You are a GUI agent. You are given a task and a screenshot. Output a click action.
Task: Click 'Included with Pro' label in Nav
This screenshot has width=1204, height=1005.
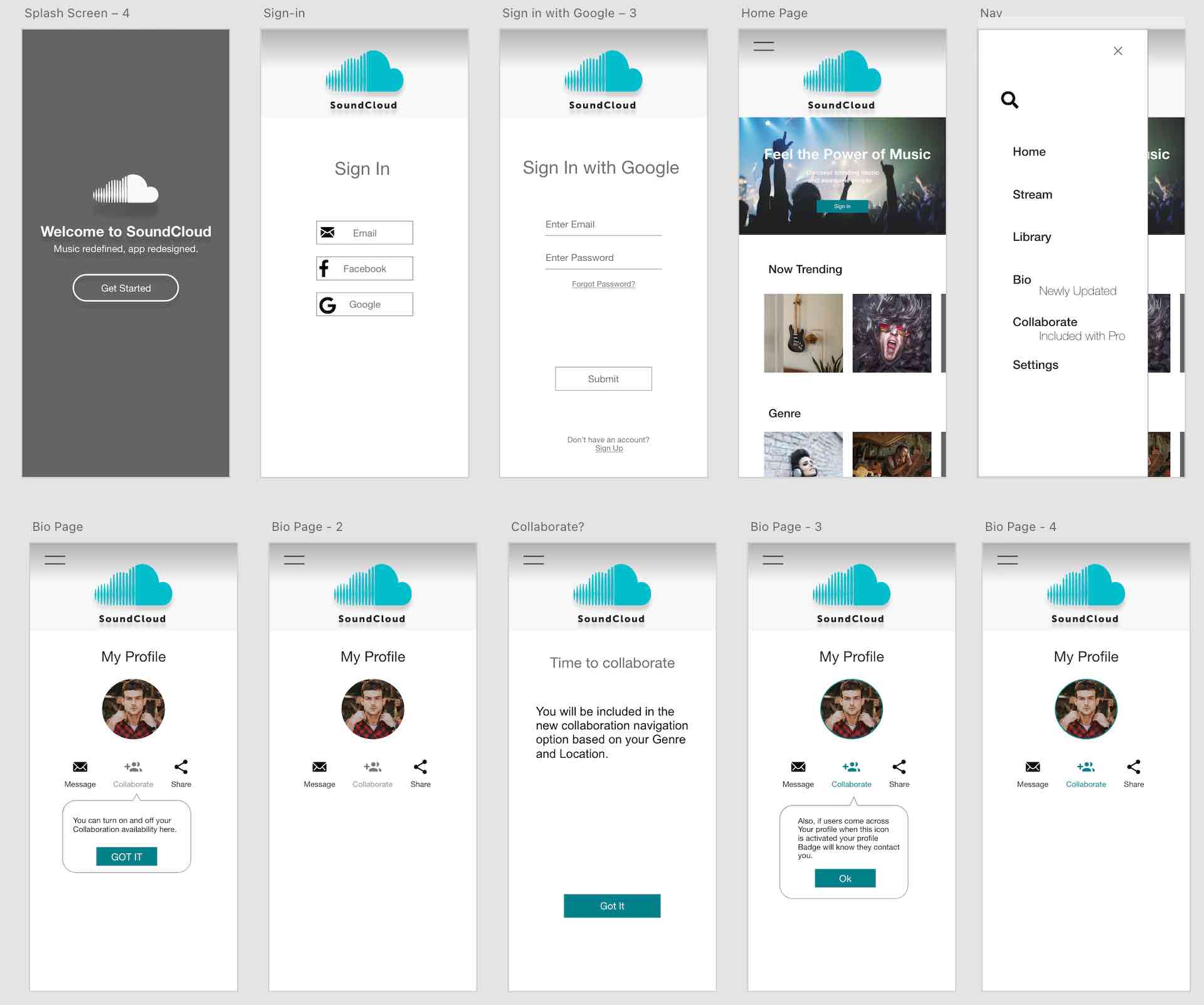pyautogui.click(x=1082, y=336)
